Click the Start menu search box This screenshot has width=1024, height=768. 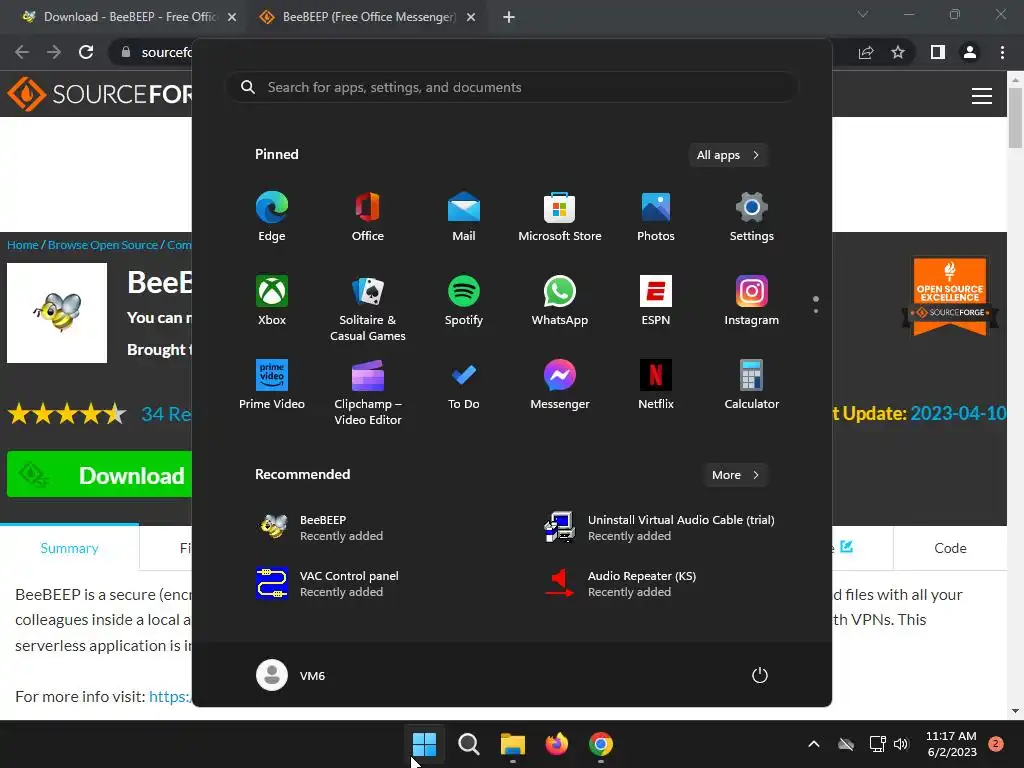click(x=512, y=87)
